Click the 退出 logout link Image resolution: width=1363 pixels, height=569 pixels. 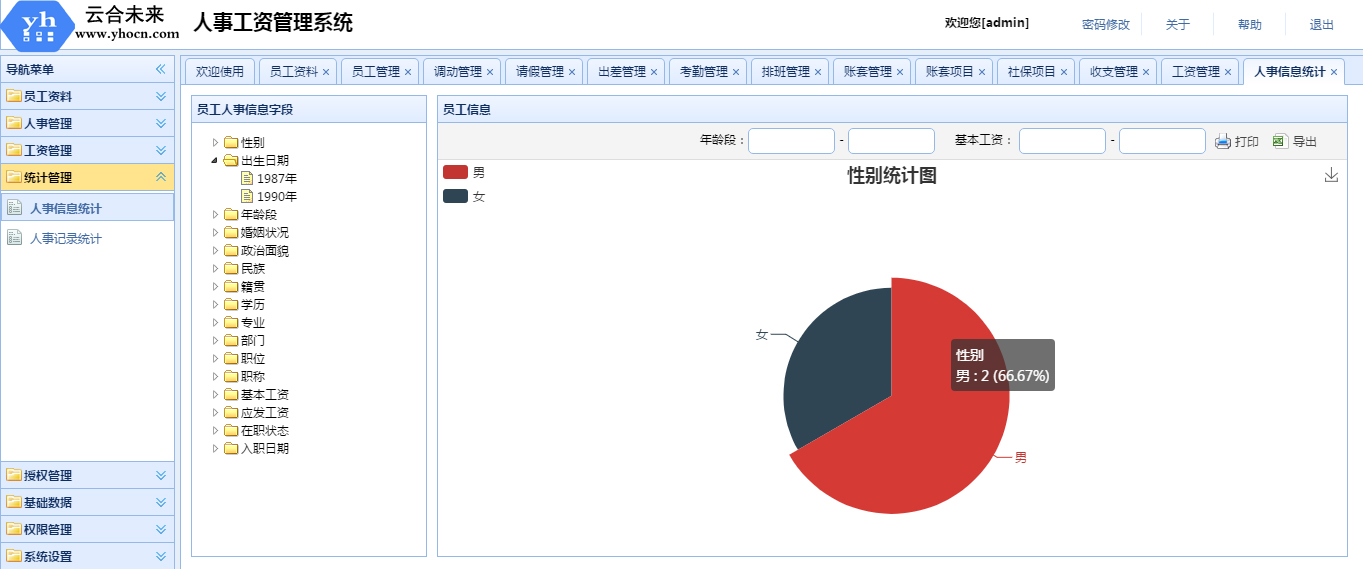[x=1321, y=25]
